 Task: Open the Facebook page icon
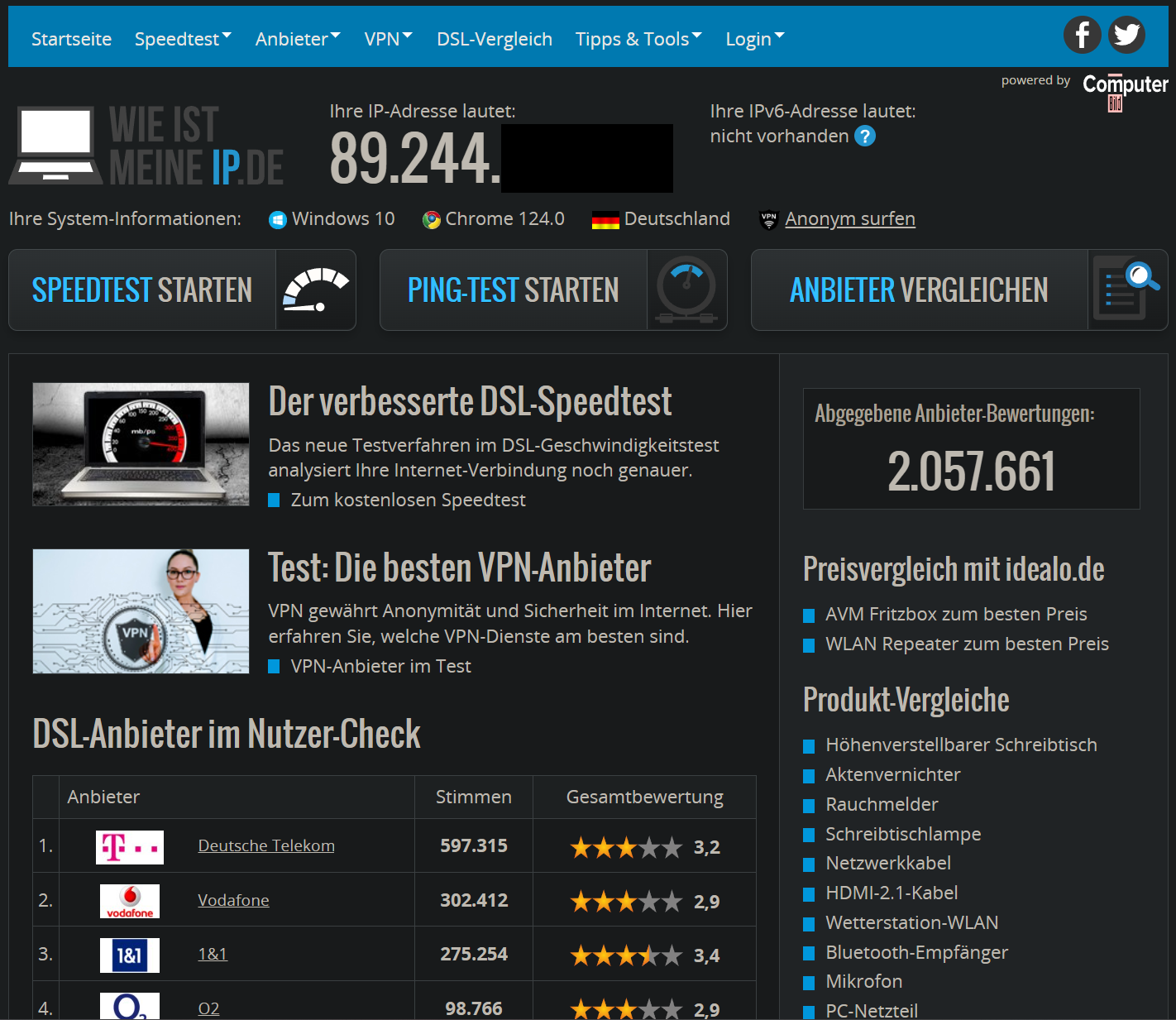pos(1082,35)
